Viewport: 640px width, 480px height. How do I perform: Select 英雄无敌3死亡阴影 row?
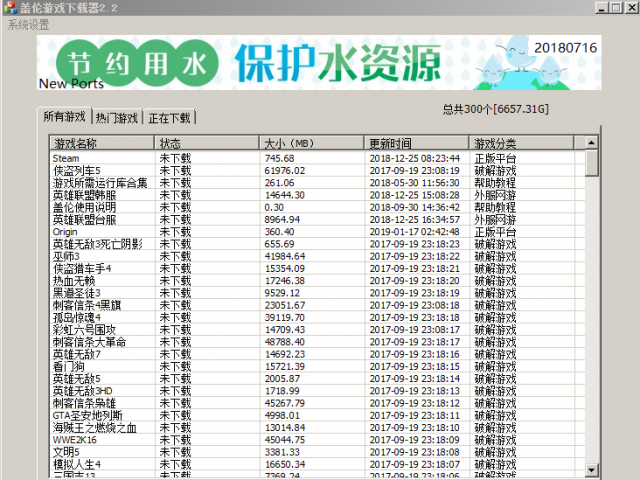(x=316, y=244)
